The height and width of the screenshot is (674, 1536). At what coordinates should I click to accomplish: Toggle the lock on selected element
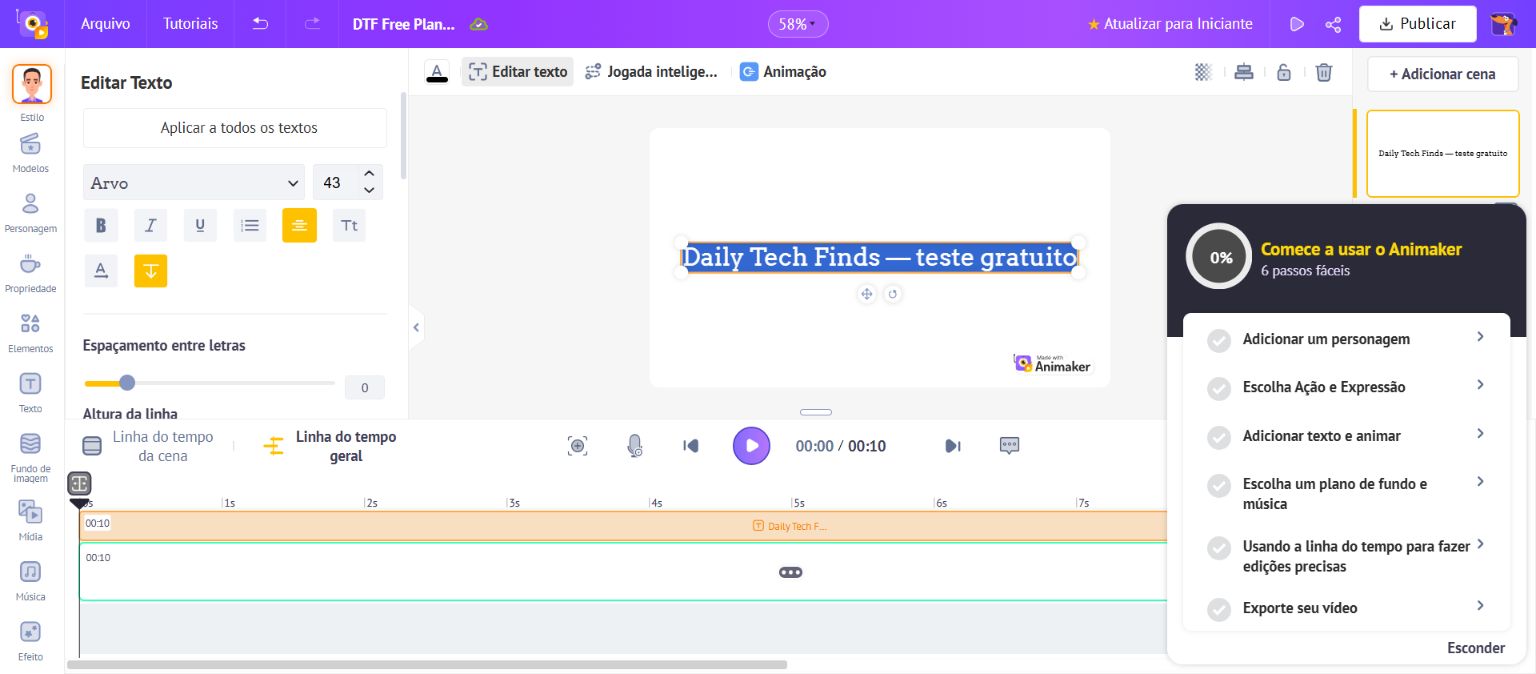1284,72
